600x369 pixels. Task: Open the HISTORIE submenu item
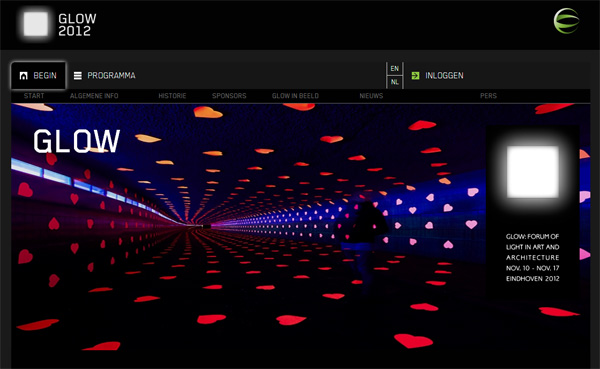[x=172, y=96]
